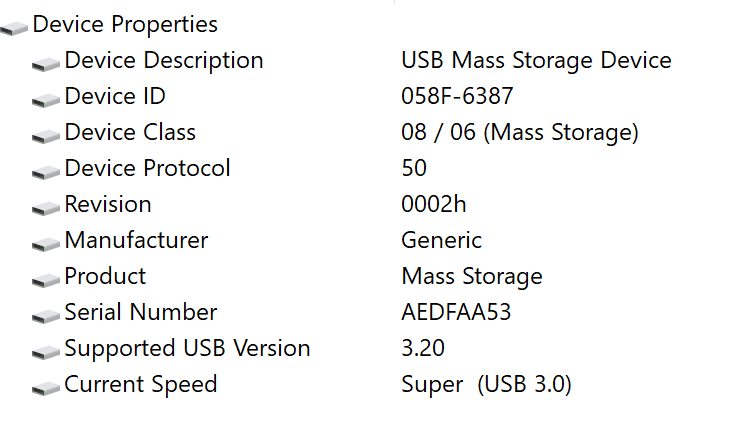Click the drive icon next to Revision

click(x=46, y=207)
